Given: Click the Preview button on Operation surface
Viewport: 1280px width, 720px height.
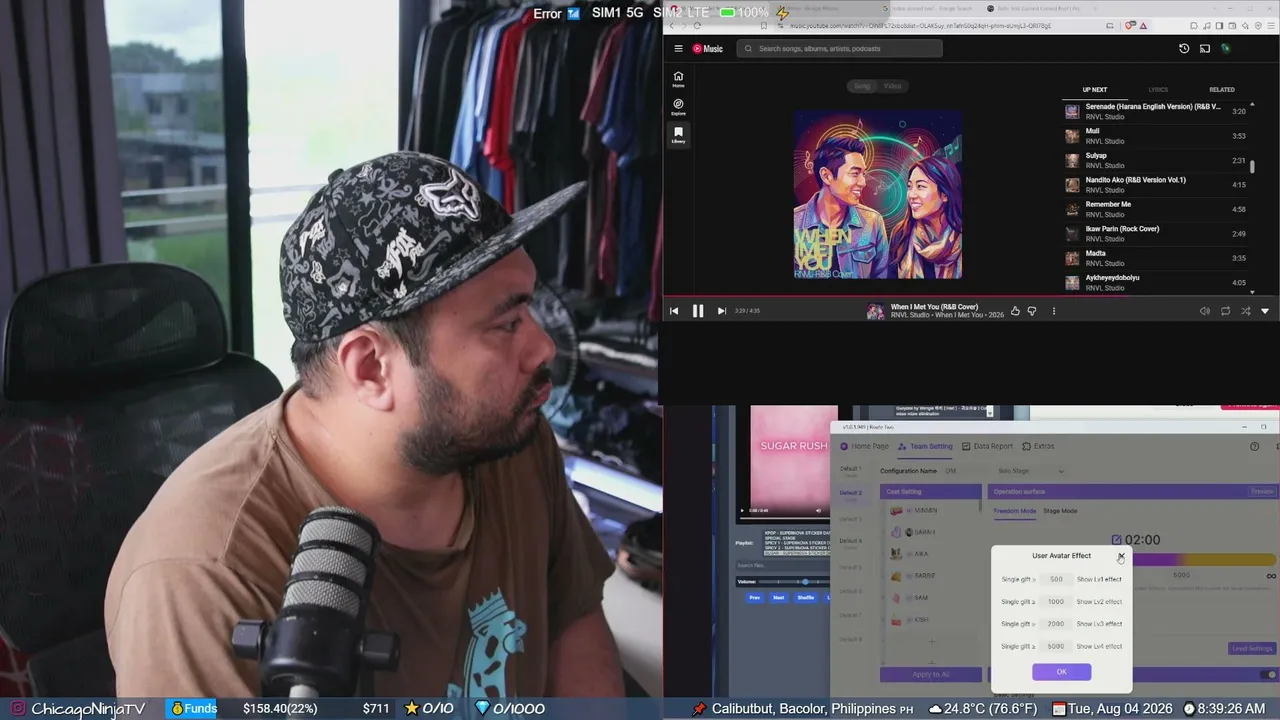Looking at the screenshot, I should (x=1262, y=491).
